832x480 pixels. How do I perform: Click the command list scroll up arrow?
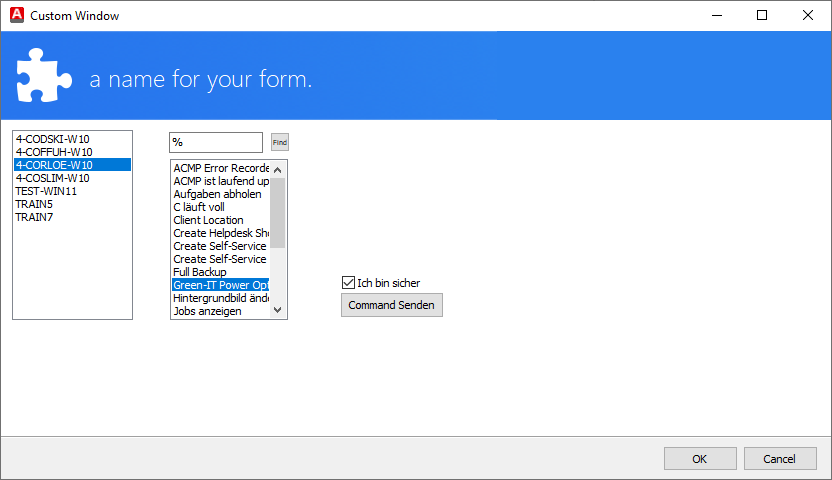[278, 170]
